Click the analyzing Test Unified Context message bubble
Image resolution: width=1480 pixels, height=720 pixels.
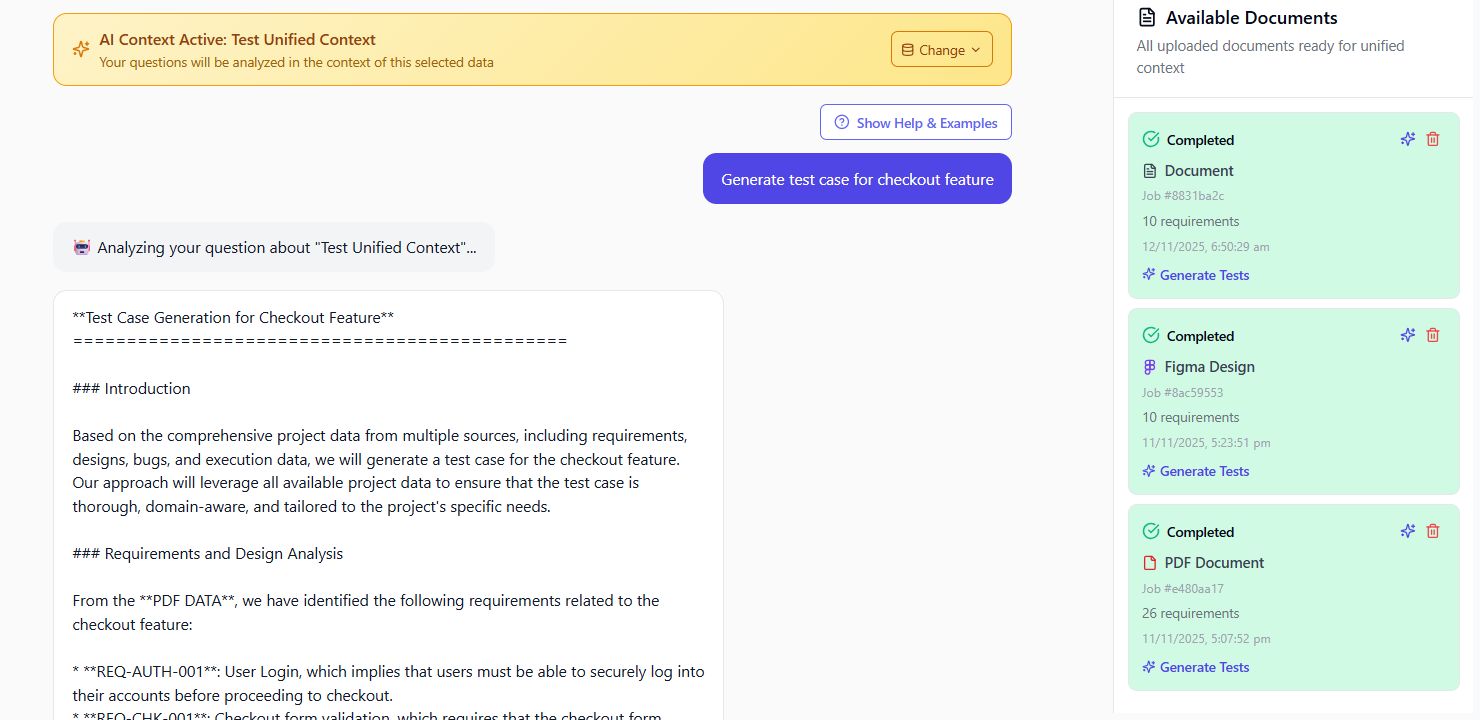pos(274,246)
